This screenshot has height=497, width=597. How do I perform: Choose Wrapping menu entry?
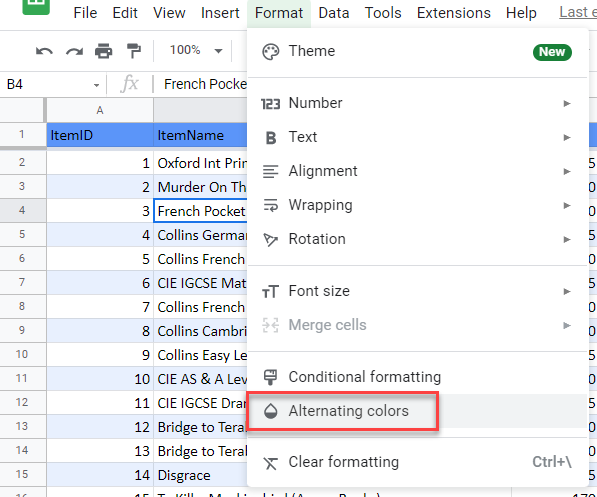tap(417, 205)
